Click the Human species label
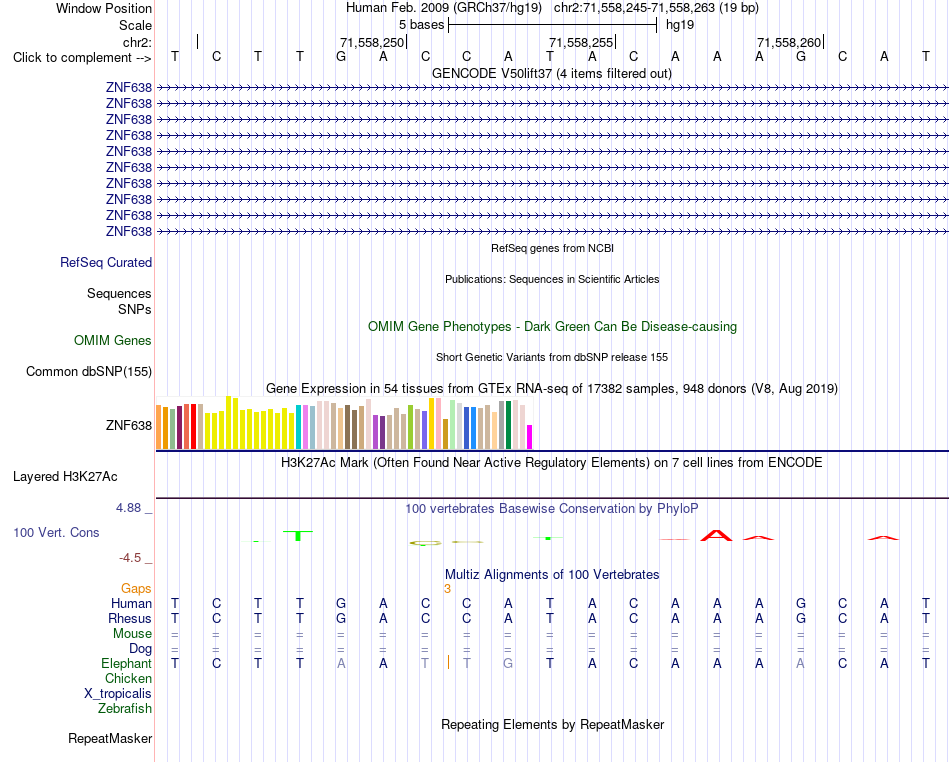Image resolution: width=950 pixels, height=762 pixels. [x=131, y=603]
